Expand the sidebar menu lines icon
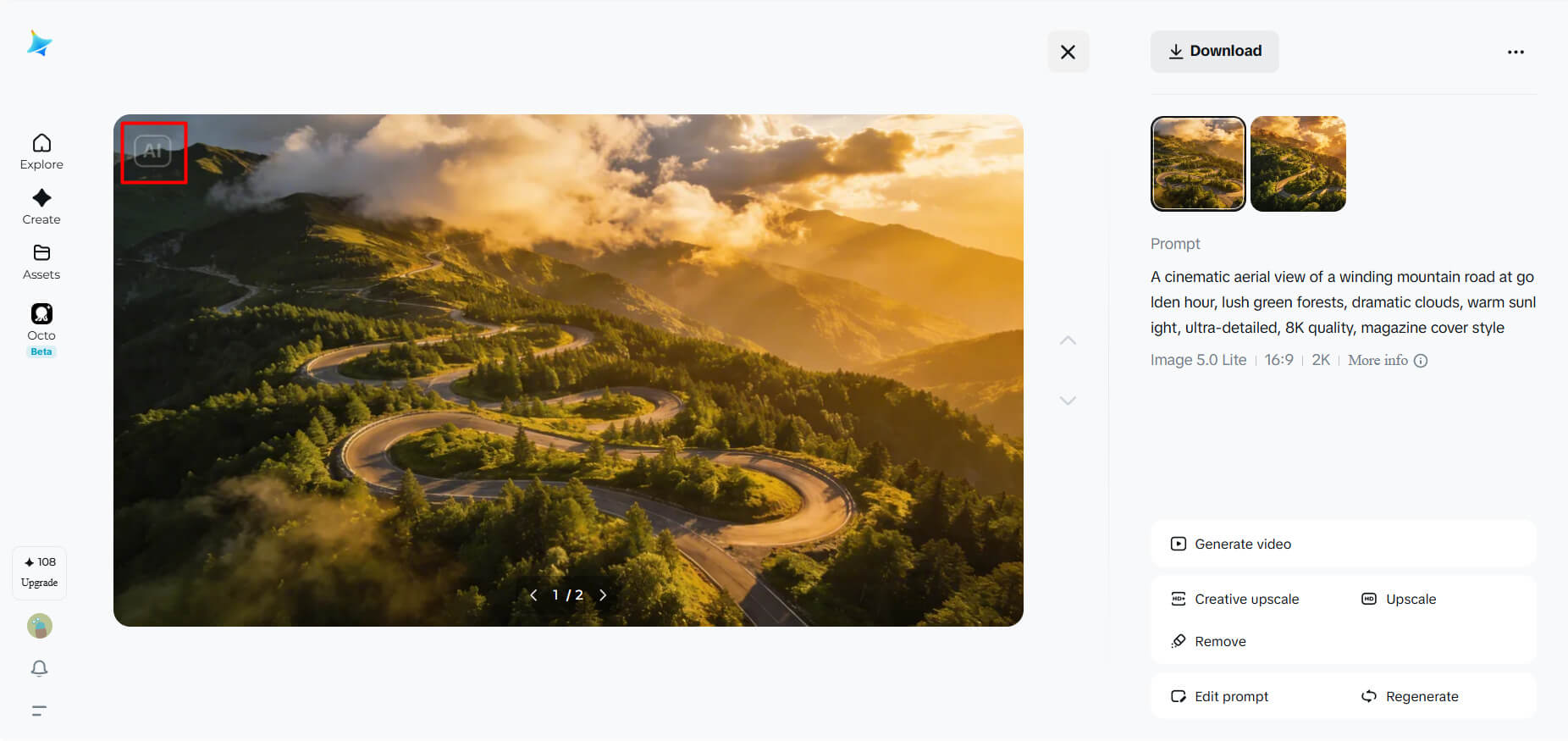Image resolution: width=1568 pixels, height=741 pixels. (39, 711)
